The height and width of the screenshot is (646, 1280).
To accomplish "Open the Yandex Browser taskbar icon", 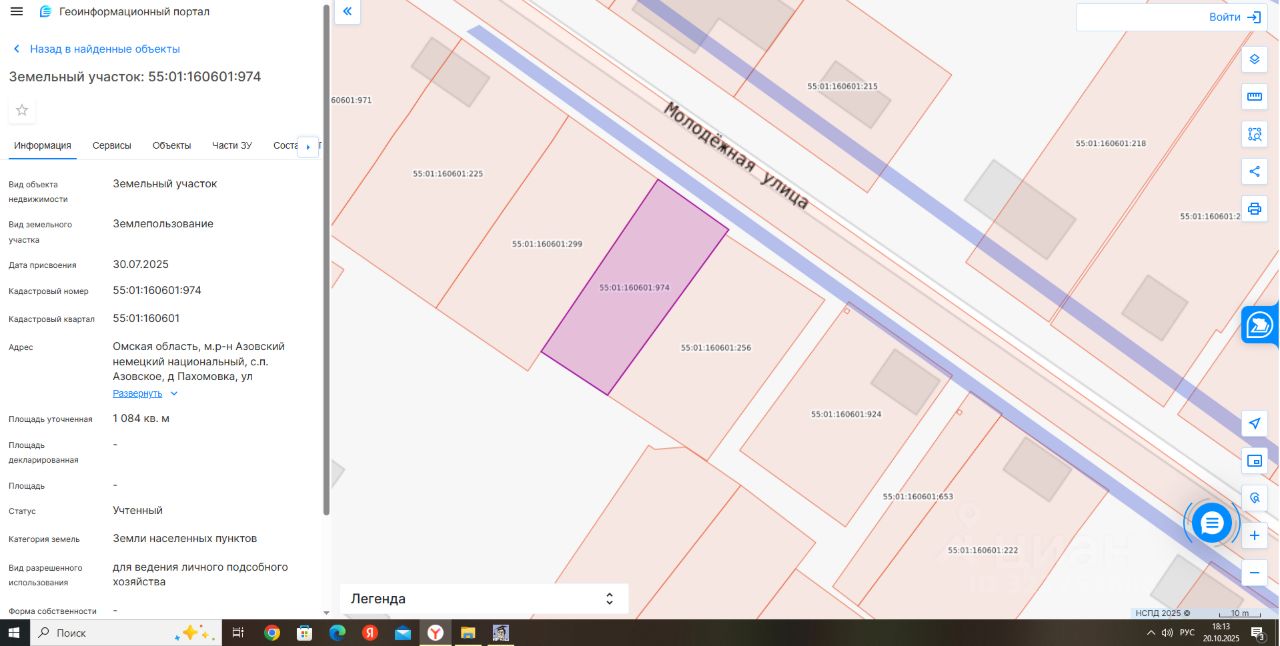I will click(x=436, y=633).
